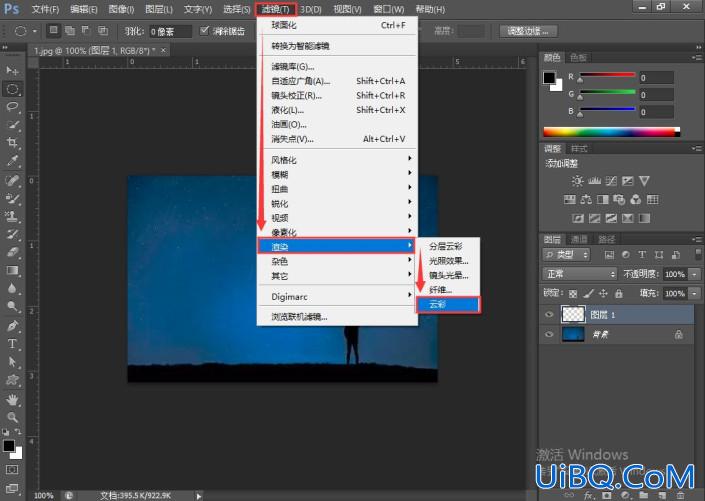Image resolution: width=705 pixels, height=501 pixels.
Task: Choose 云彩 in the 渲染 submenu
Action: pos(448,304)
